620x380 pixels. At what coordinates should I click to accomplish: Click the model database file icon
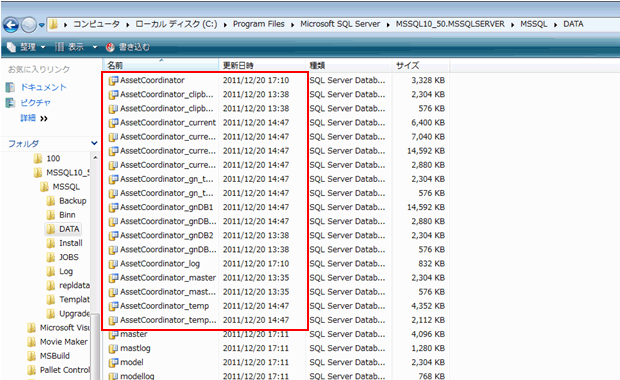pyautogui.click(x=113, y=362)
